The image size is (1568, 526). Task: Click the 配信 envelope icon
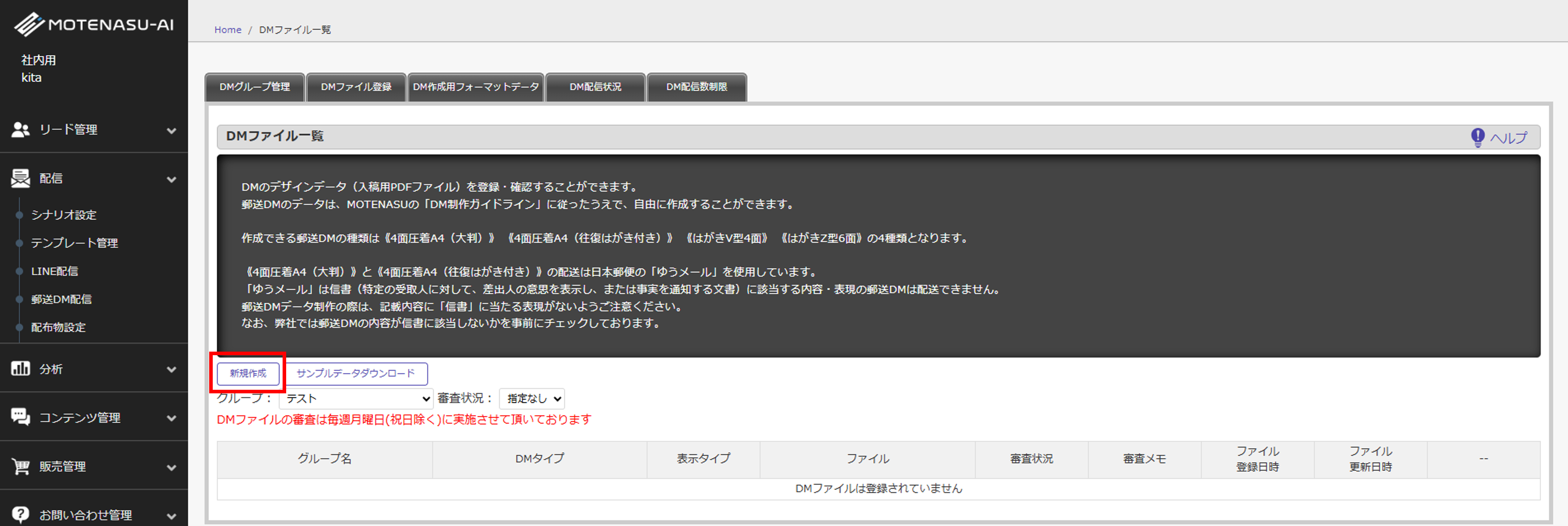(x=21, y=178)
